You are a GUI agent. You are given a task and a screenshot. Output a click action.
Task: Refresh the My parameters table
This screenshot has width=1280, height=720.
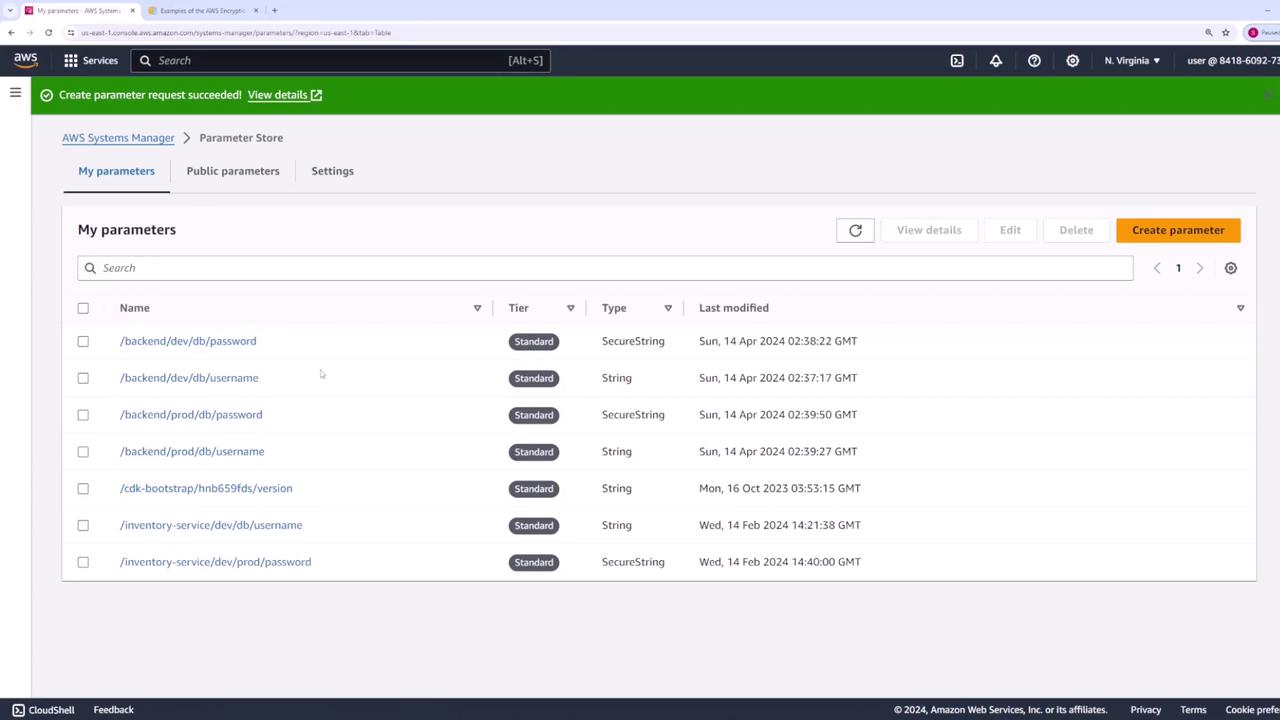pyautogui.click(x=855, y=230)
